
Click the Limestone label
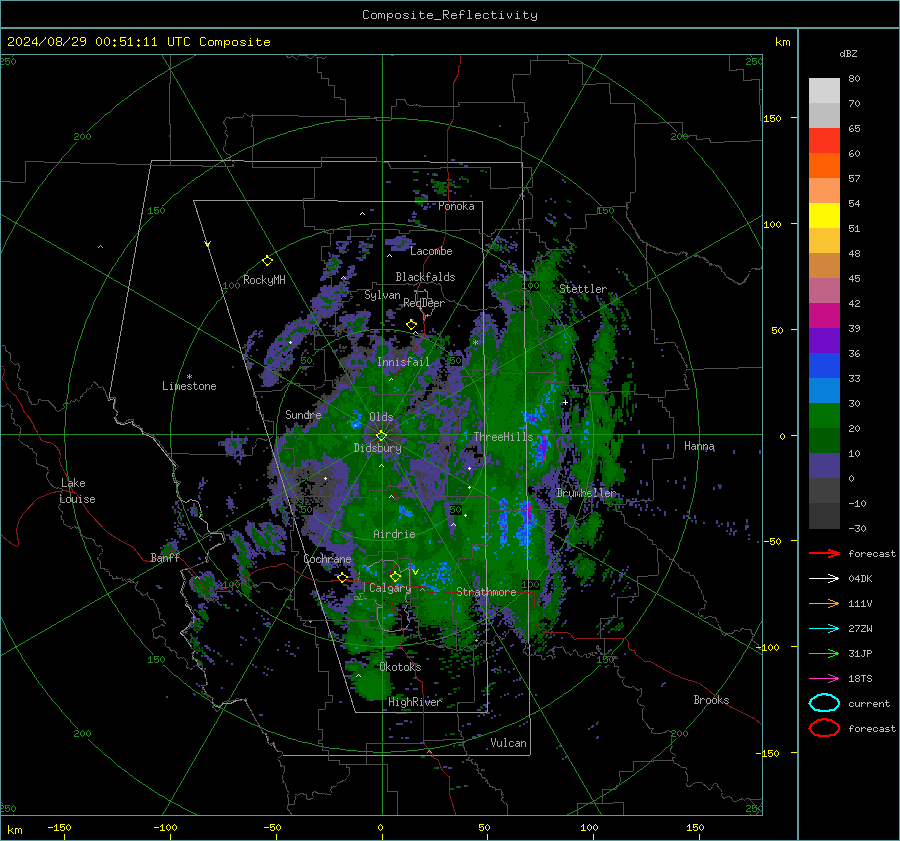tap(189, 386)
